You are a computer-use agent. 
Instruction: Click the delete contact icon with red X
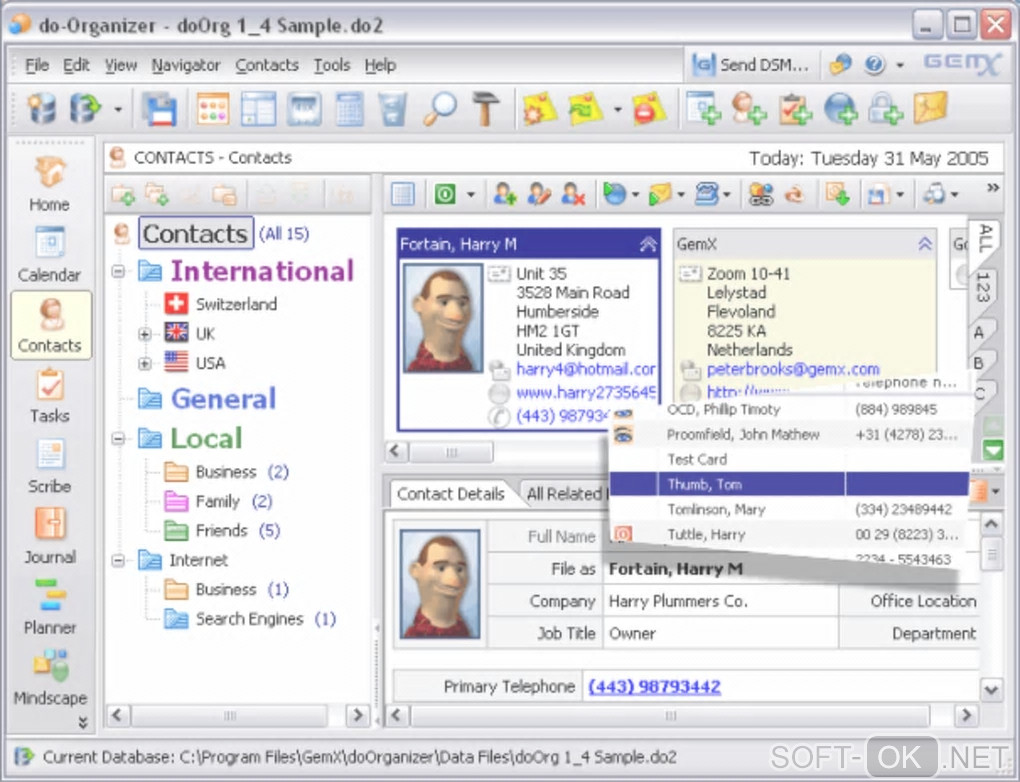[572, 194]
